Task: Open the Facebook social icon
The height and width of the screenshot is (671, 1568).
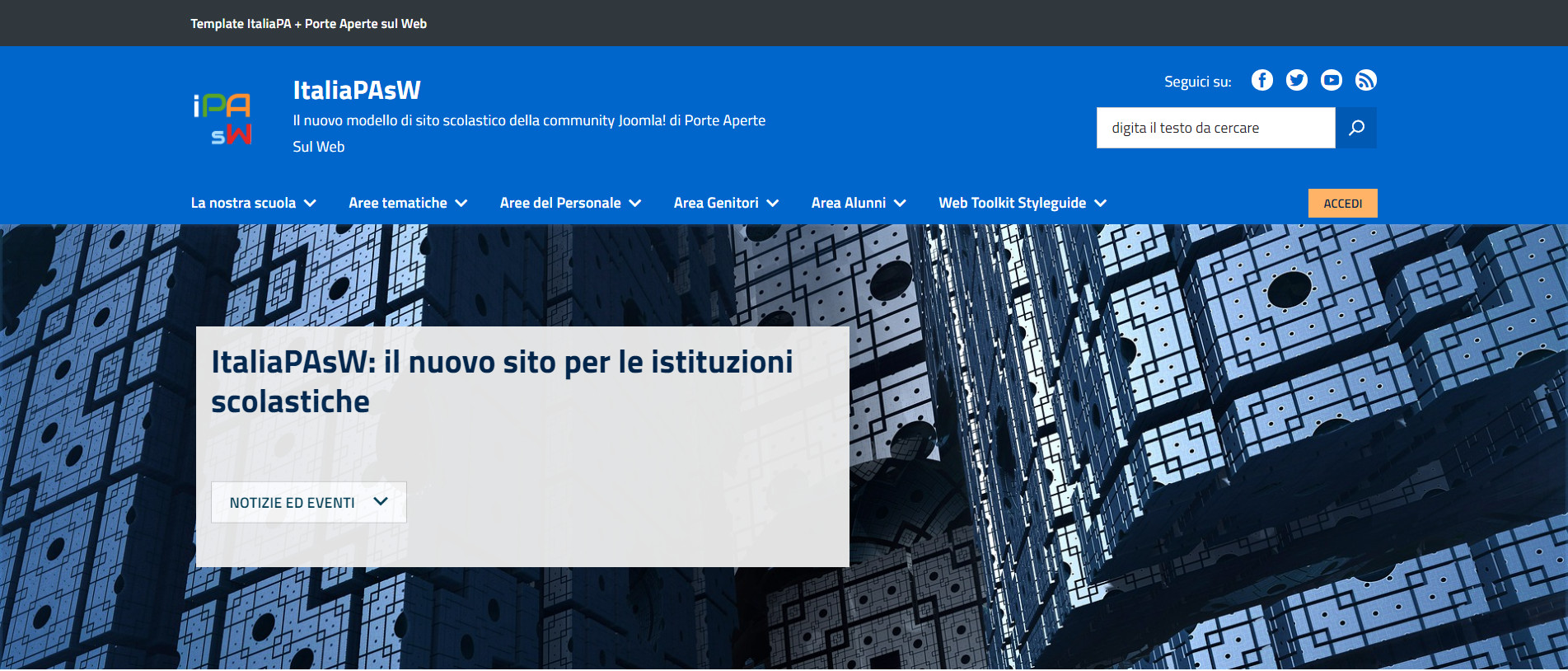Action: click(1261, 80)
